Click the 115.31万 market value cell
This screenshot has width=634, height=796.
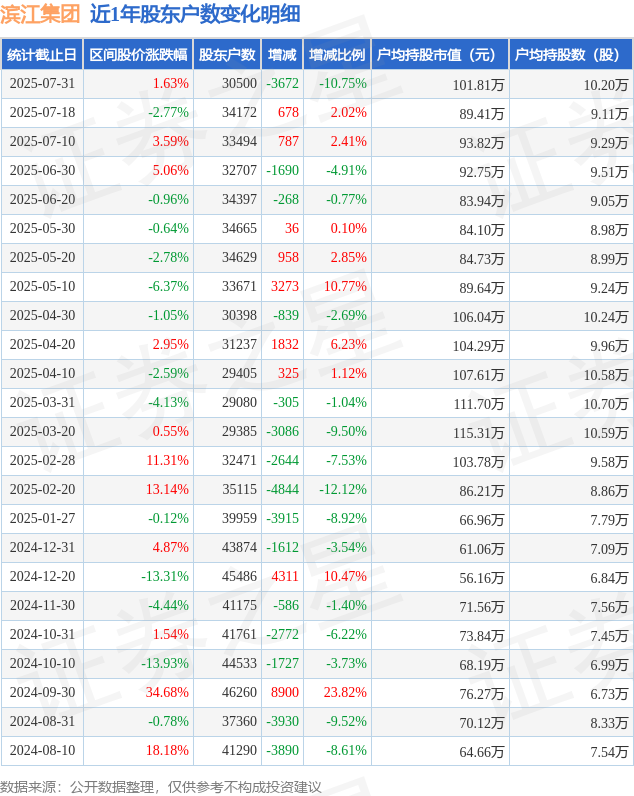click(479, 433)
